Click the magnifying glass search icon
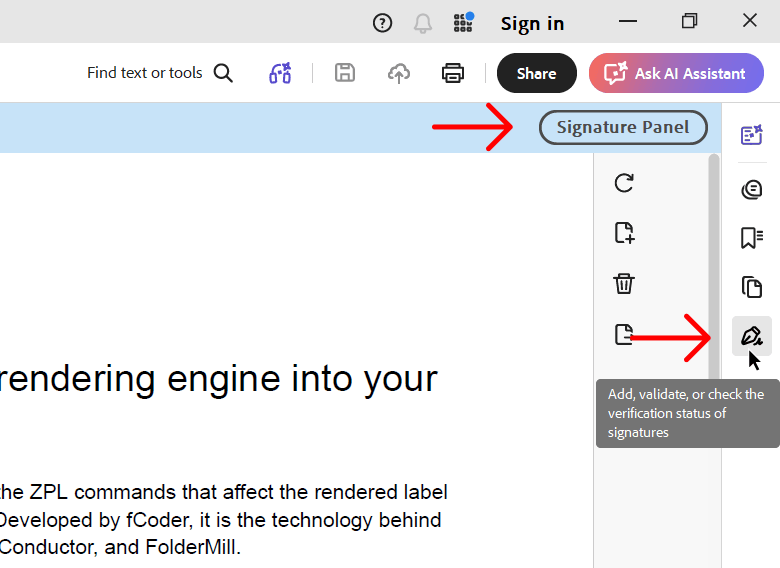Viewport: 780px width, 568px height. [223, 73]
